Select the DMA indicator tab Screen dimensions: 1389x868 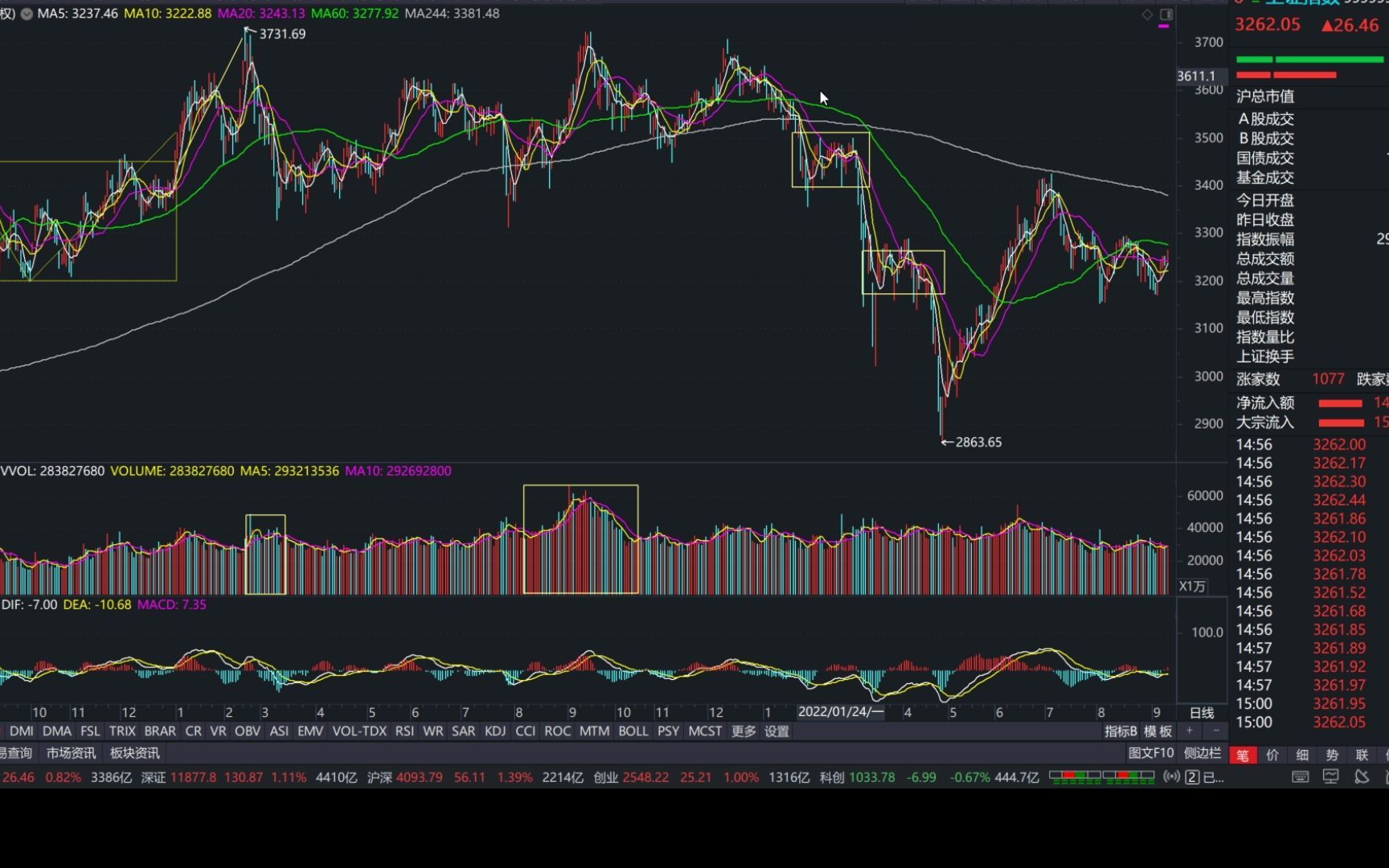[56, 731]
